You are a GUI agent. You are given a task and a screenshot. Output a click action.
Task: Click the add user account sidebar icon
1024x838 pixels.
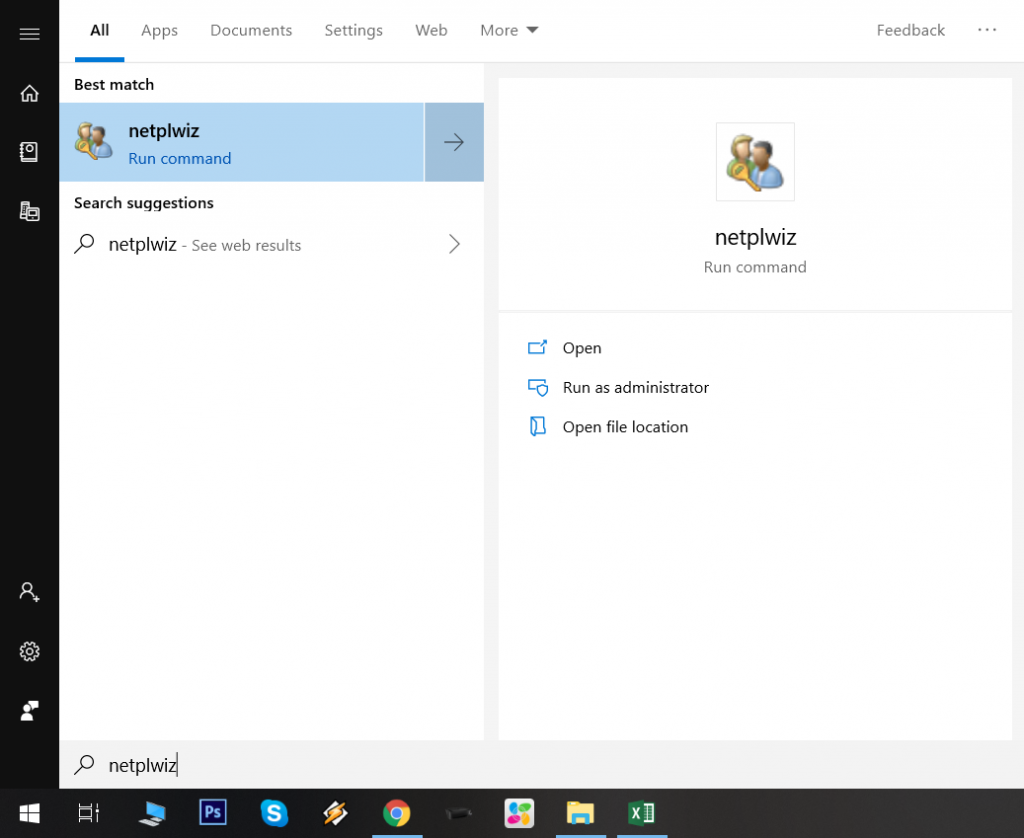click(29, 592)
